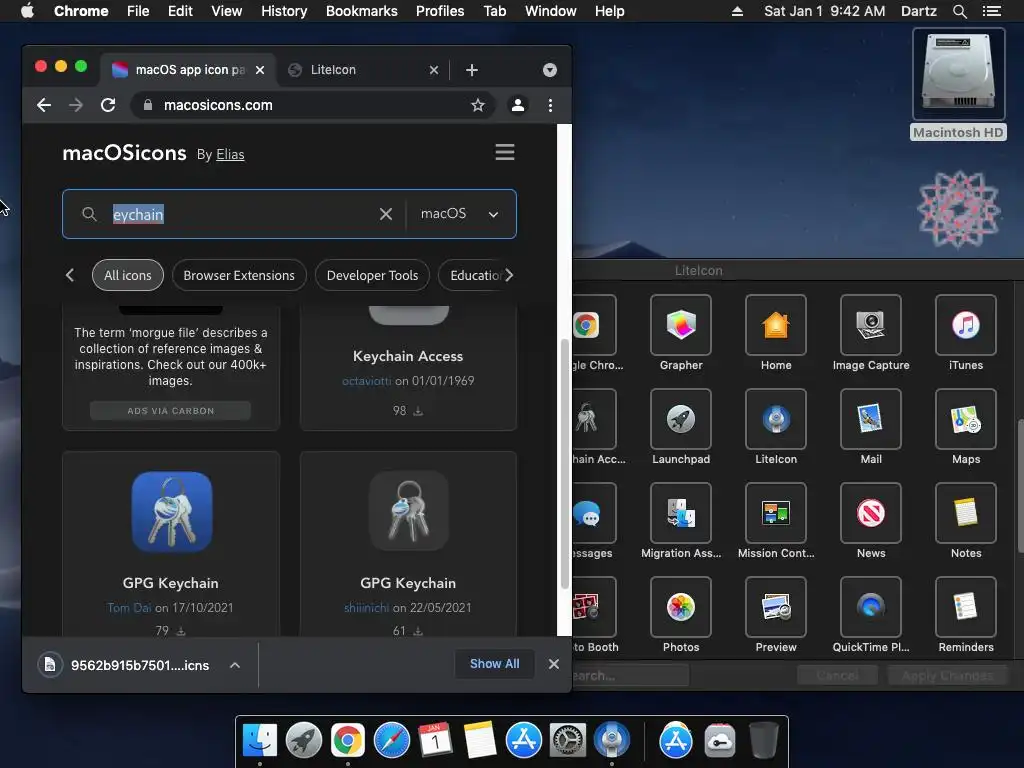
Task: Open the Chrome tab search dropdown
Action: 550,70
